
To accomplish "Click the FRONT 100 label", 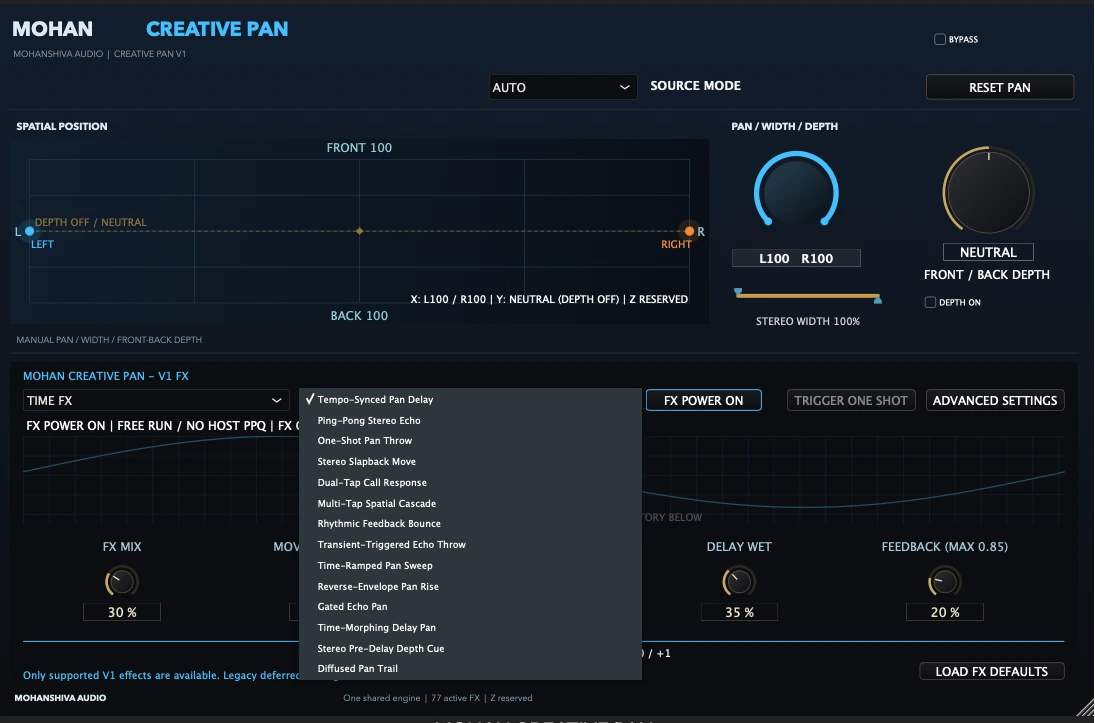I will pos(360,147).
